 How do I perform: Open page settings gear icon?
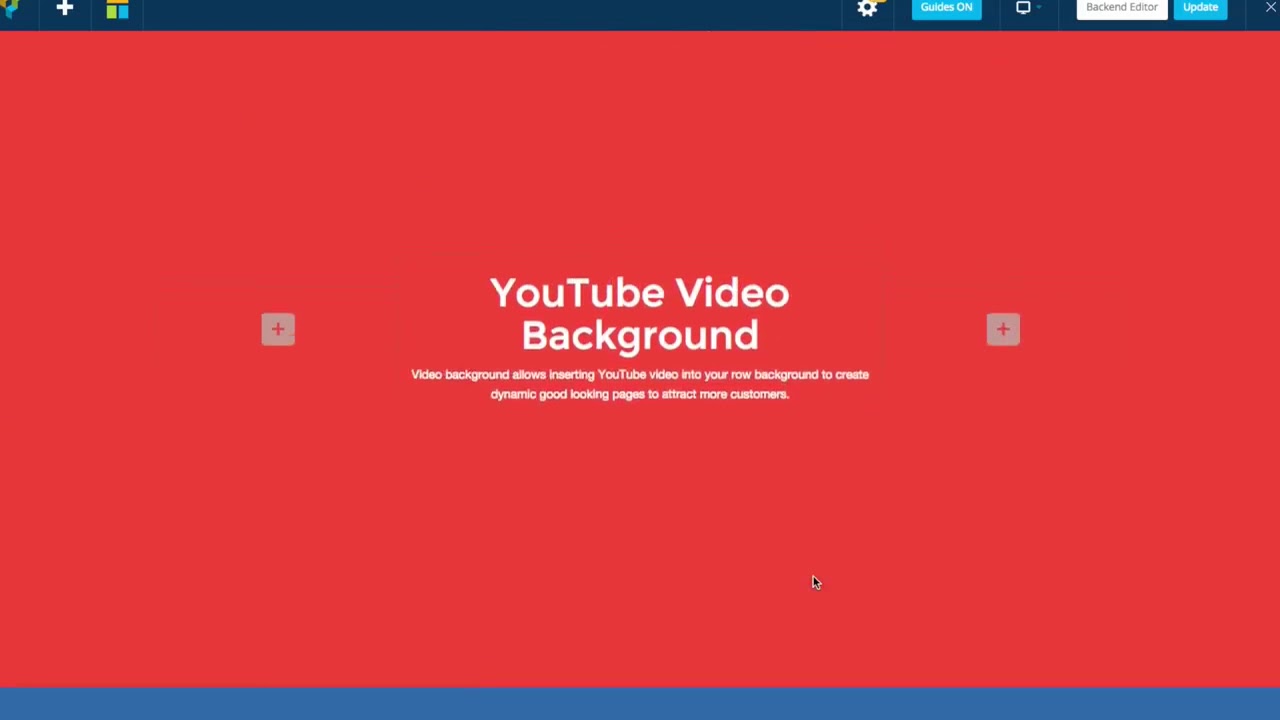pos(867,8)
